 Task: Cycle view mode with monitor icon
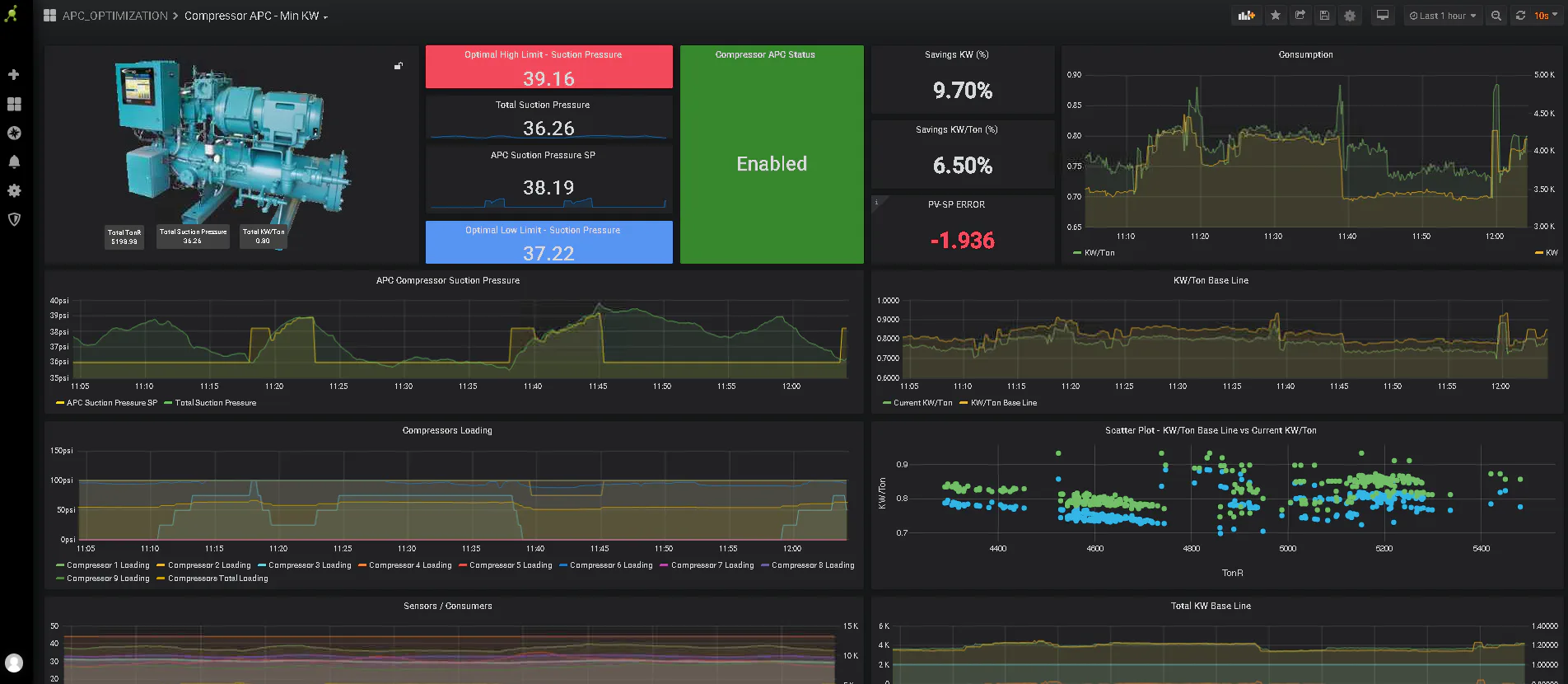1383,16
